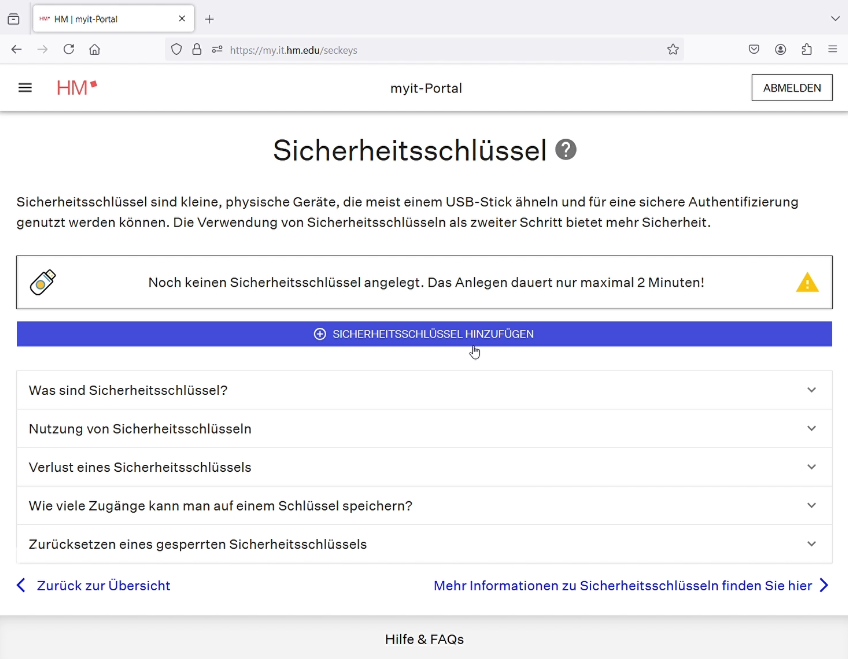Expand 'Wie viele Zugänge' FAQ item
Viewport: 848px width, 659px height.
click(x=424, y=506)
